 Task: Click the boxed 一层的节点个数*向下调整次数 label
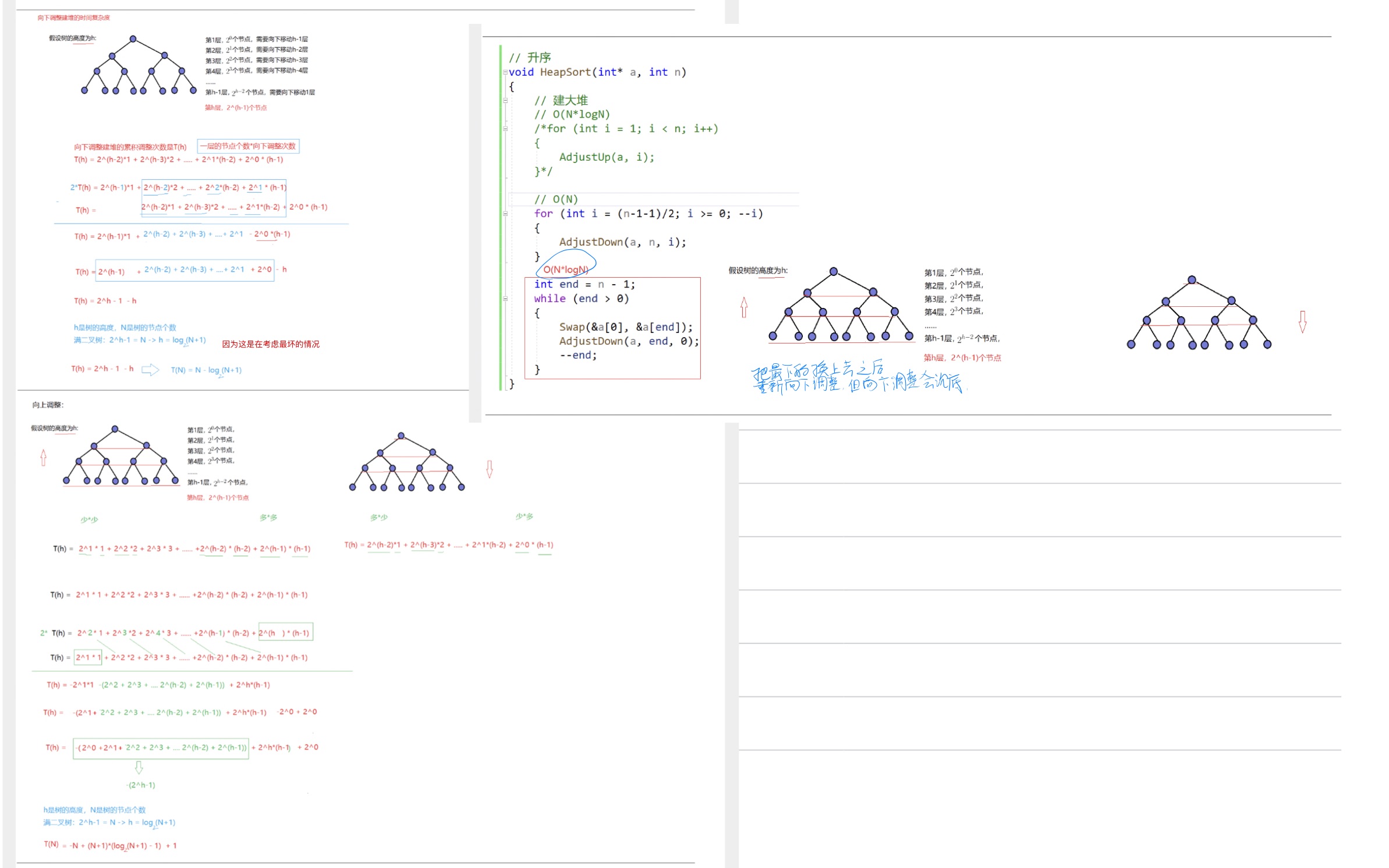coord(248,146)
